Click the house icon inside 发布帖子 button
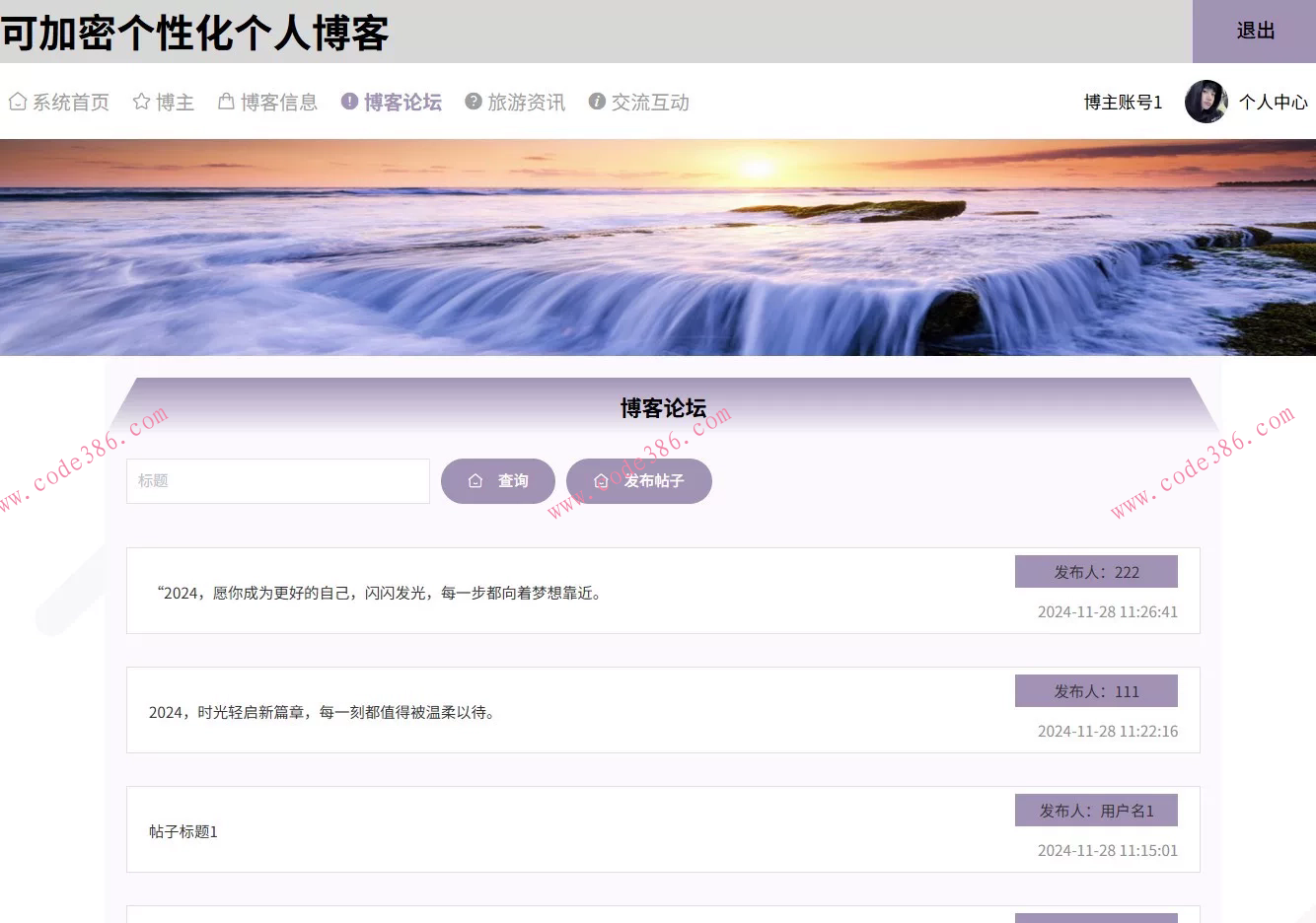This screenshot has height=923, width=1316. (602, 480)
